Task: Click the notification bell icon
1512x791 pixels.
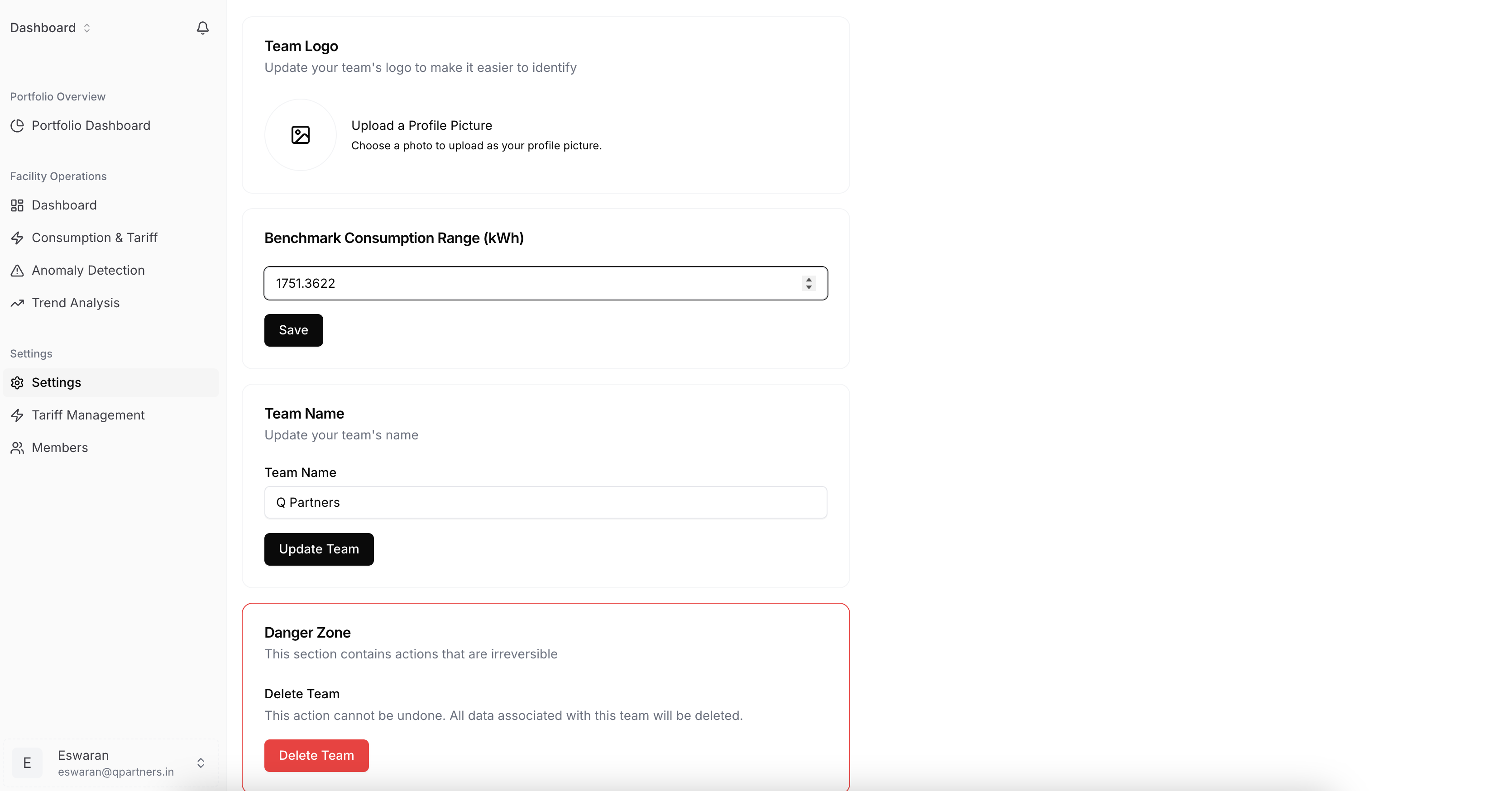Action: (202, 28)
